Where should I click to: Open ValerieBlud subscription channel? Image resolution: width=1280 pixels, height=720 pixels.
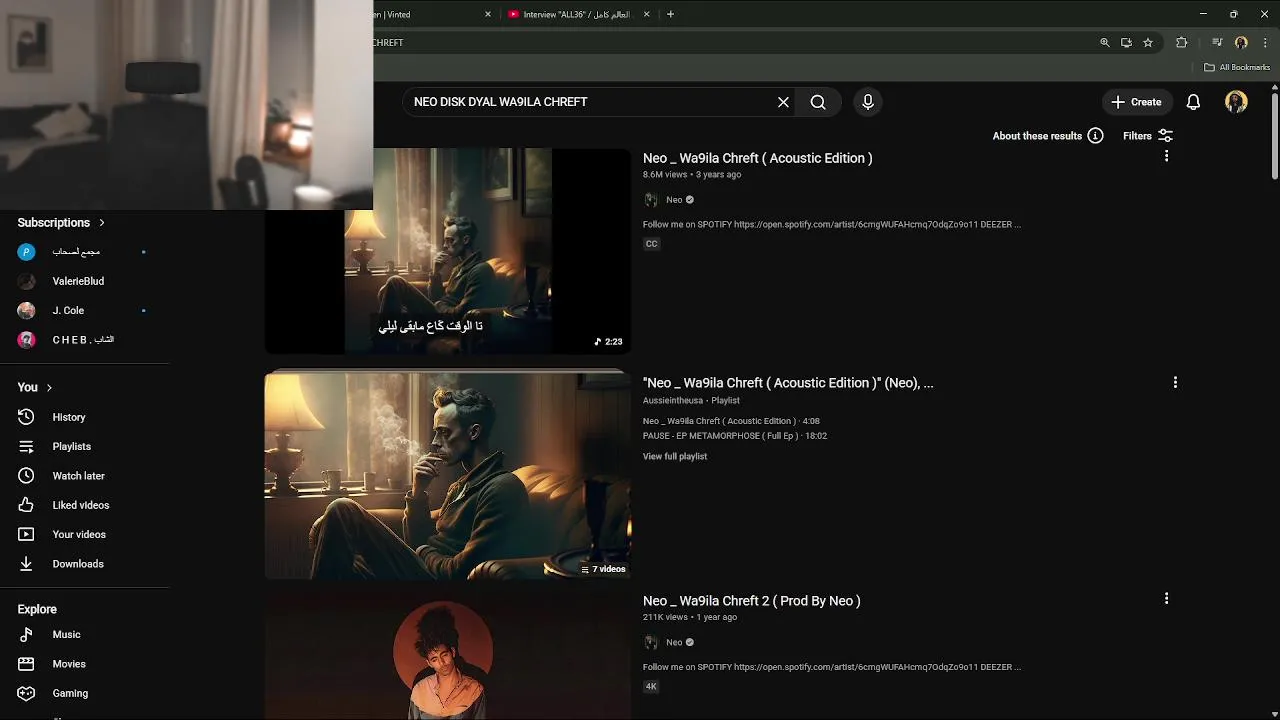coord(78,281)
